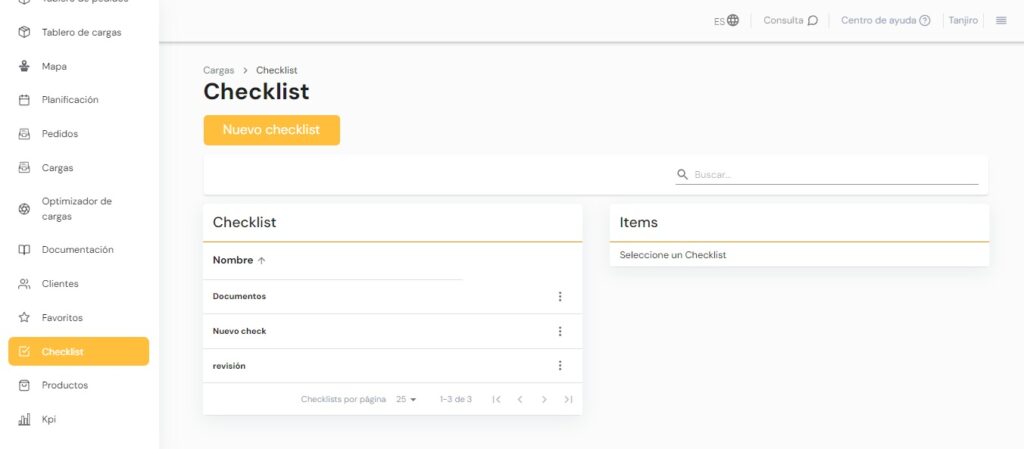Select the Documentos checklist row
This screenshot has height=449, width=1024.
tap(240, 296)
